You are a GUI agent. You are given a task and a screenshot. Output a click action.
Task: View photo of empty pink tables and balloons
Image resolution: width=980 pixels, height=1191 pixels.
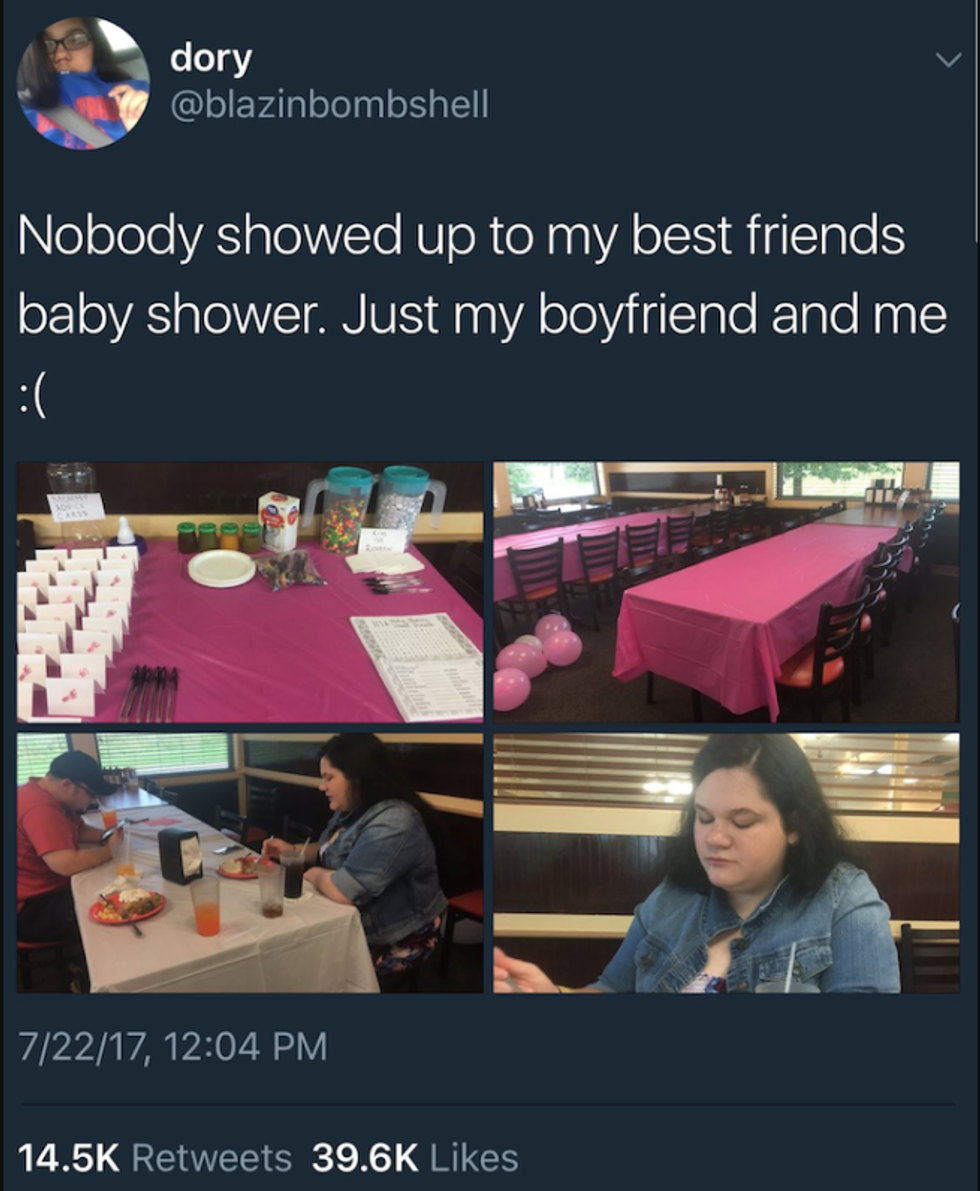(x=726, y=592)
